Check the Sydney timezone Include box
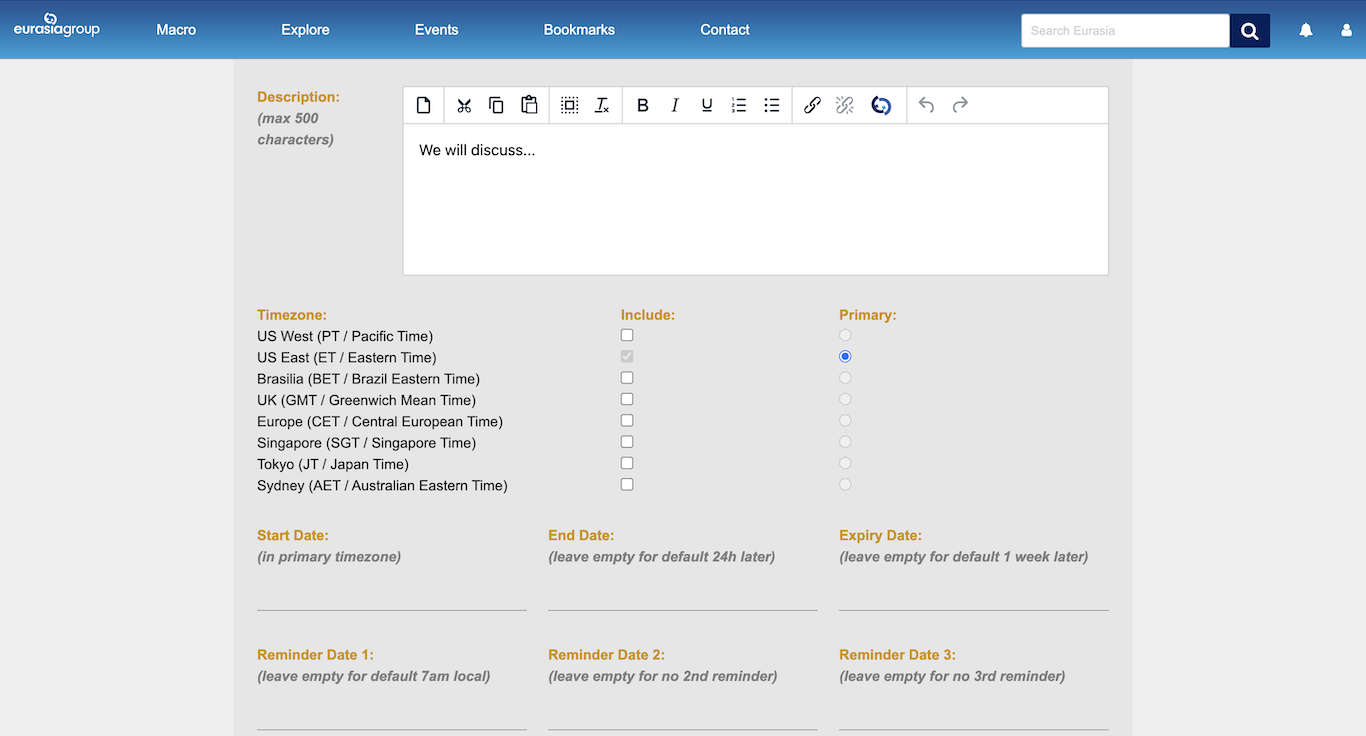 click(627, 485)
